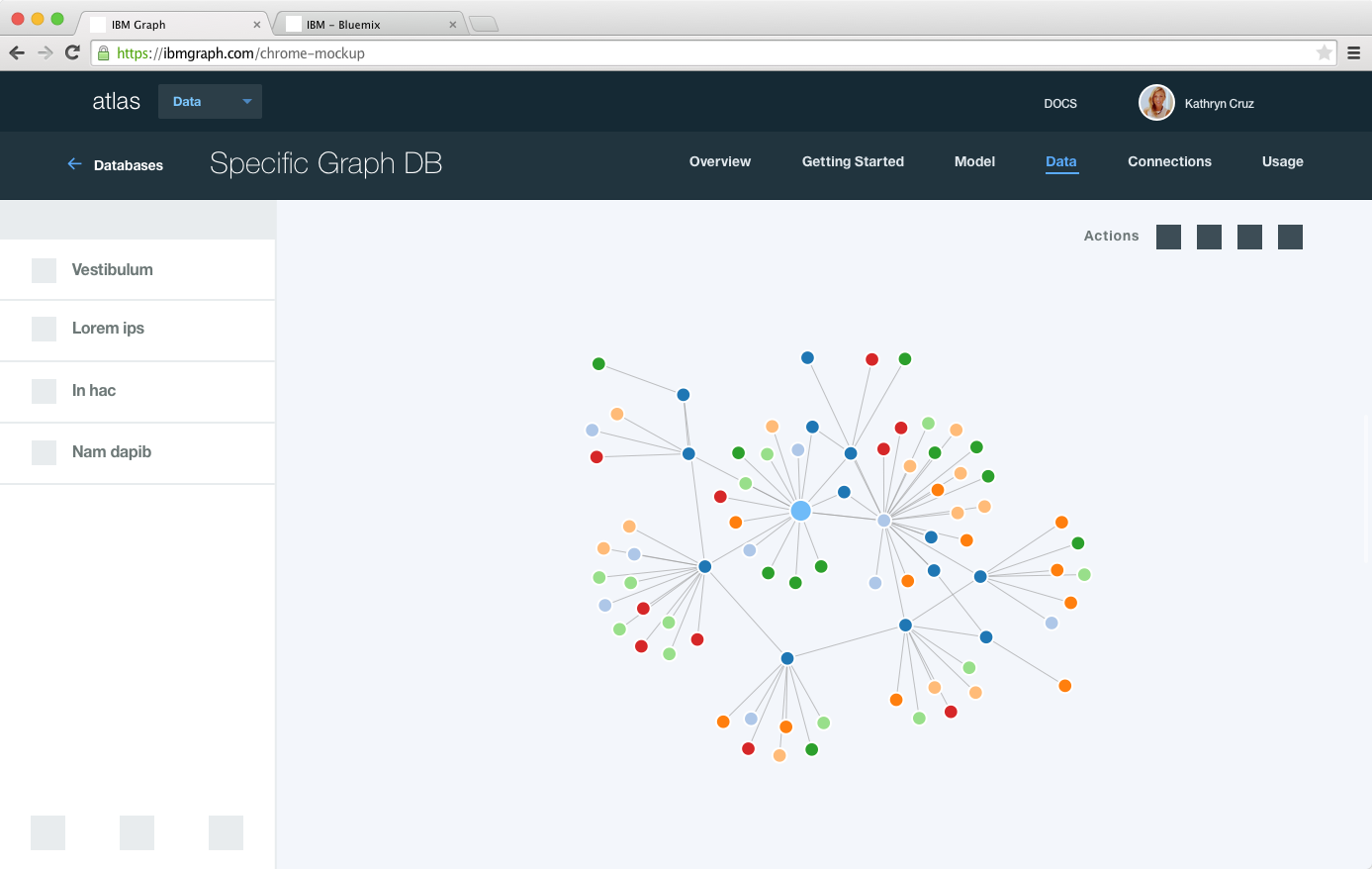The width and height of the screenshot is (1372, 869).
Task: Open the Connections tab
Action: pyautogui.click(x=1169, y=161)
